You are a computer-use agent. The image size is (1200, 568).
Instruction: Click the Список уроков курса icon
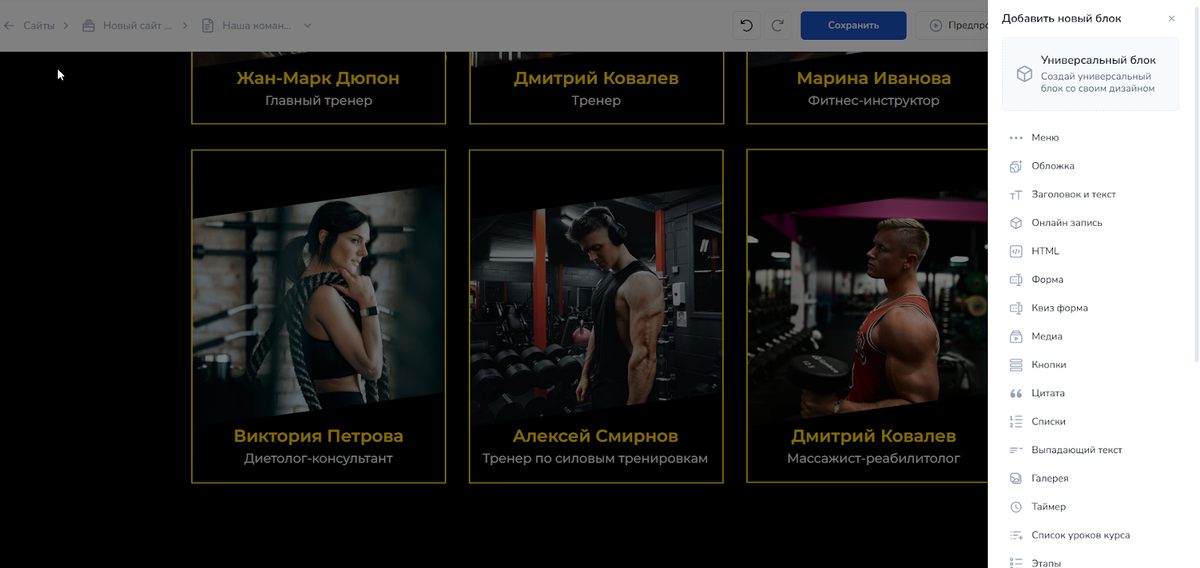[x=1016, y=536]
